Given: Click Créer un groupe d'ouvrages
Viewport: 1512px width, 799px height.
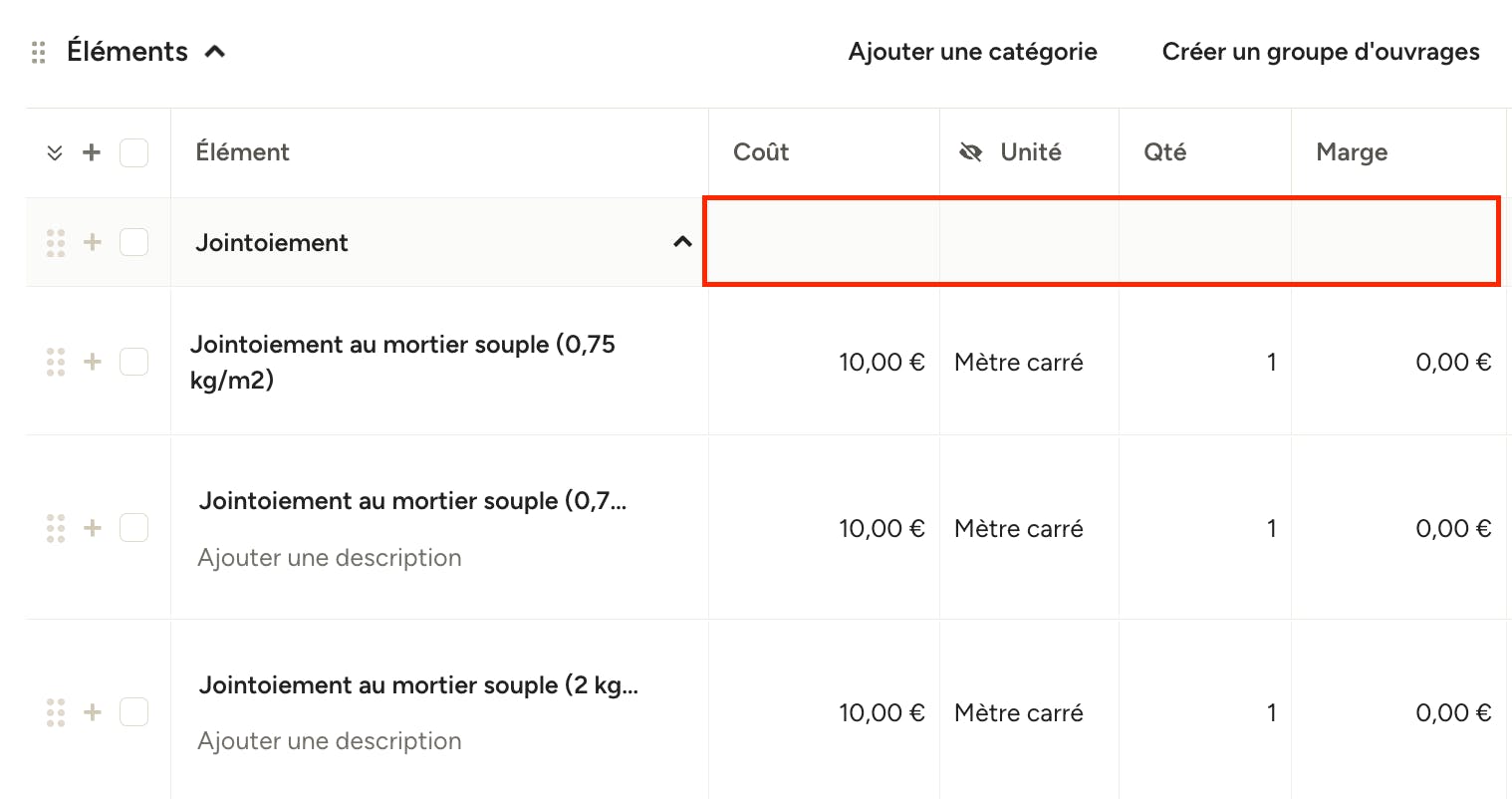Looking at the screenshot, I should pyautogui.click(x=1321, y=52).
